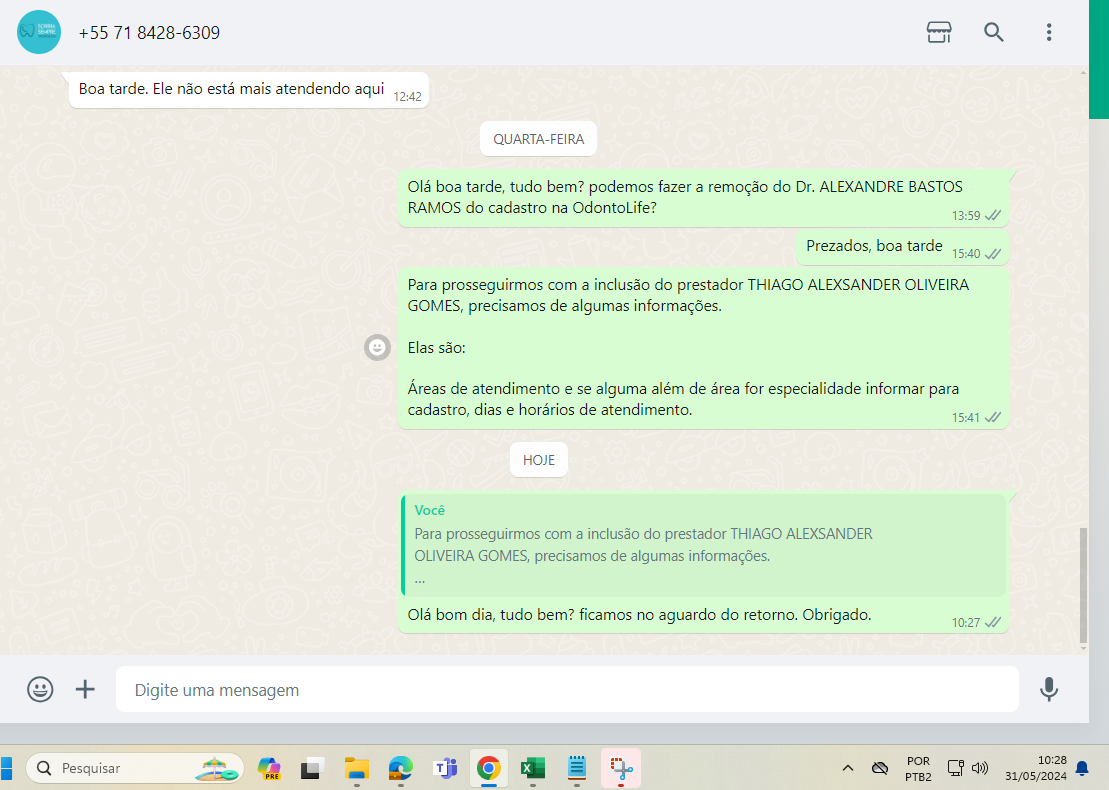Select the 'Prezados, boa tarde' message

tap(902, 248)
